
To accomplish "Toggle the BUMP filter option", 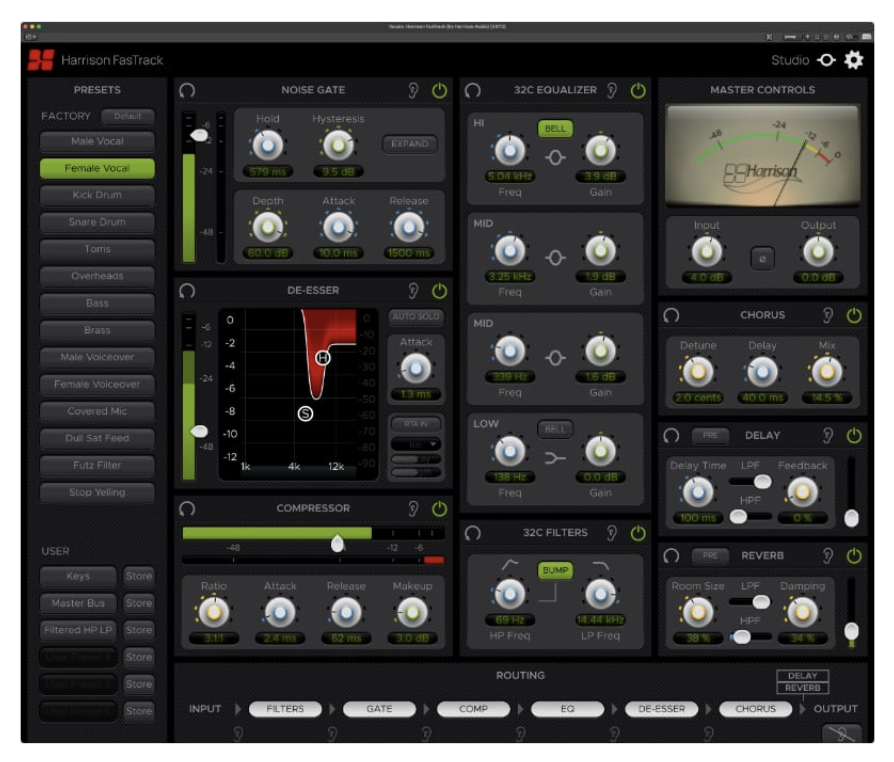I will (x=555, y=570).
